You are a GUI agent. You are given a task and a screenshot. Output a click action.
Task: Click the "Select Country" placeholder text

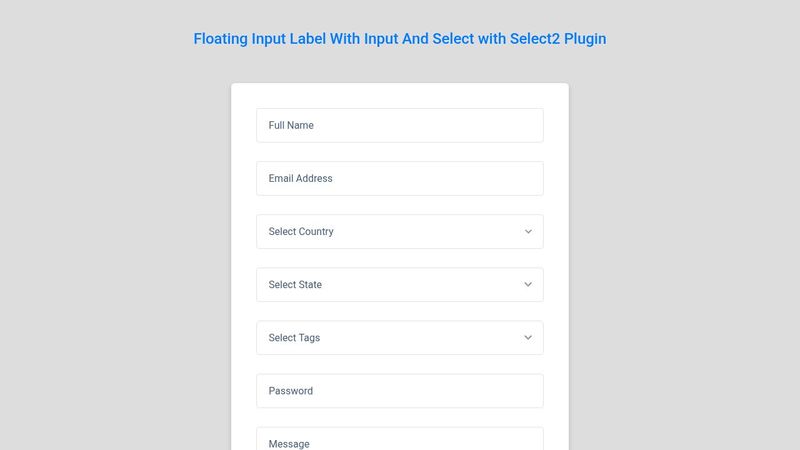click(301, 232)
